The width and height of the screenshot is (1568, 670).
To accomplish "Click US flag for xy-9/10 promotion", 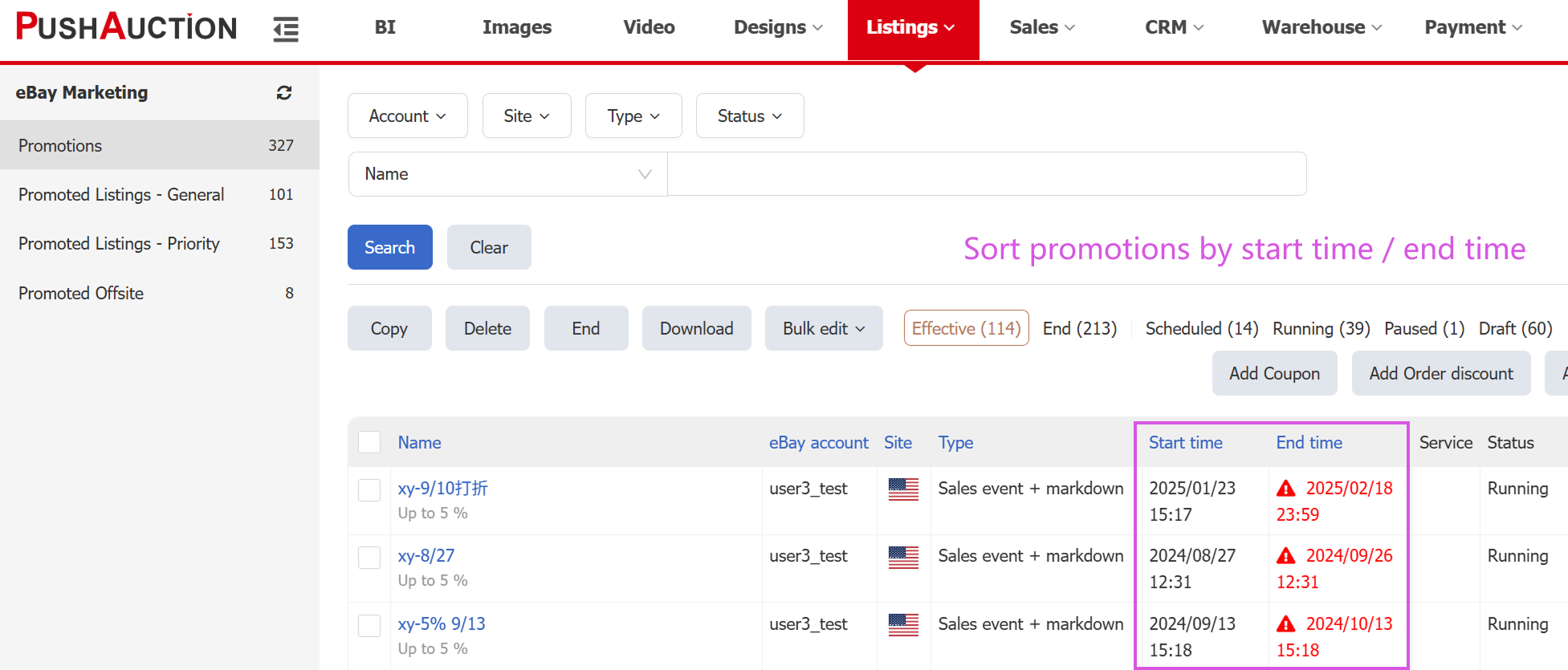I will pos(903,489).
